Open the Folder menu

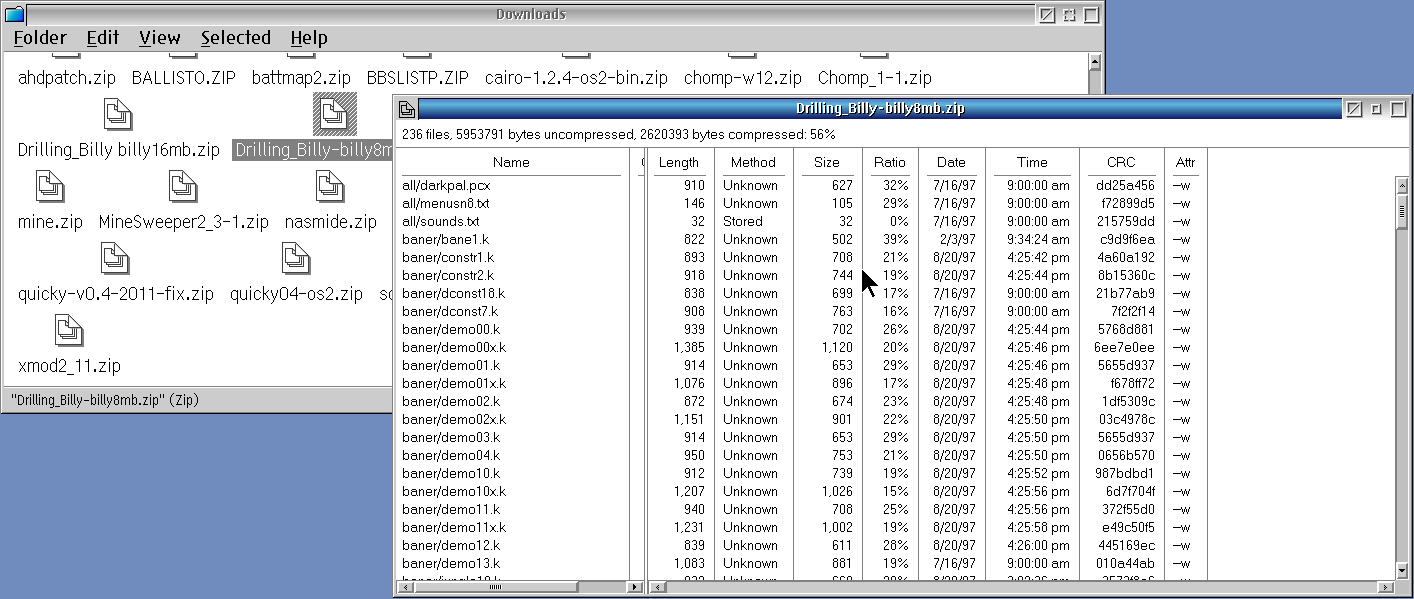click(40, 38)
